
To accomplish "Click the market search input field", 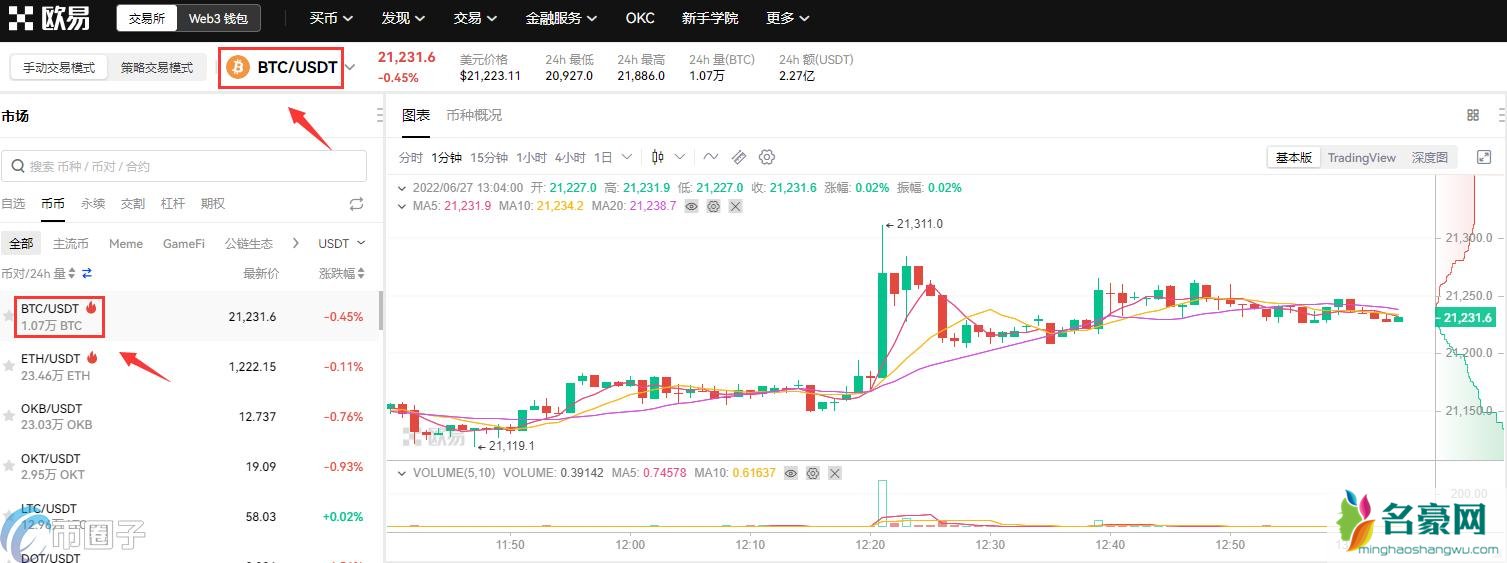I will pos(184,166).
